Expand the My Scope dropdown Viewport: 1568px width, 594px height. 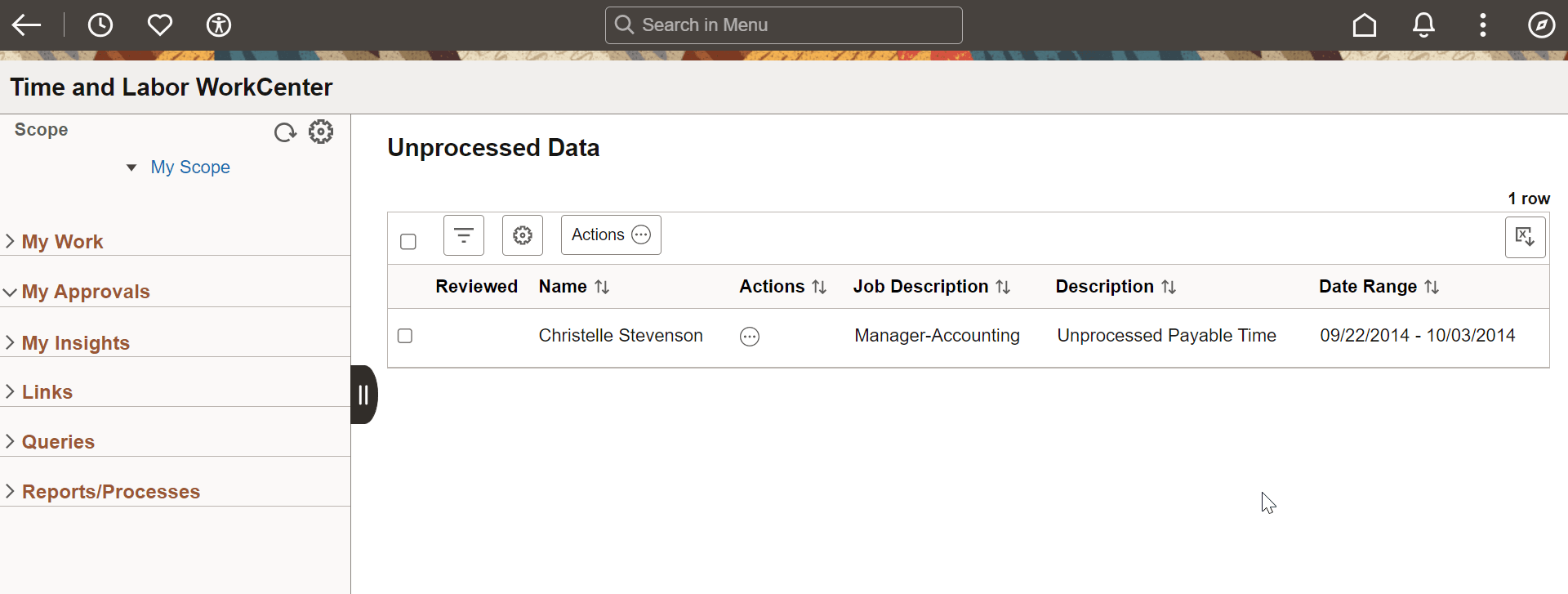click(x=131, y=167)
